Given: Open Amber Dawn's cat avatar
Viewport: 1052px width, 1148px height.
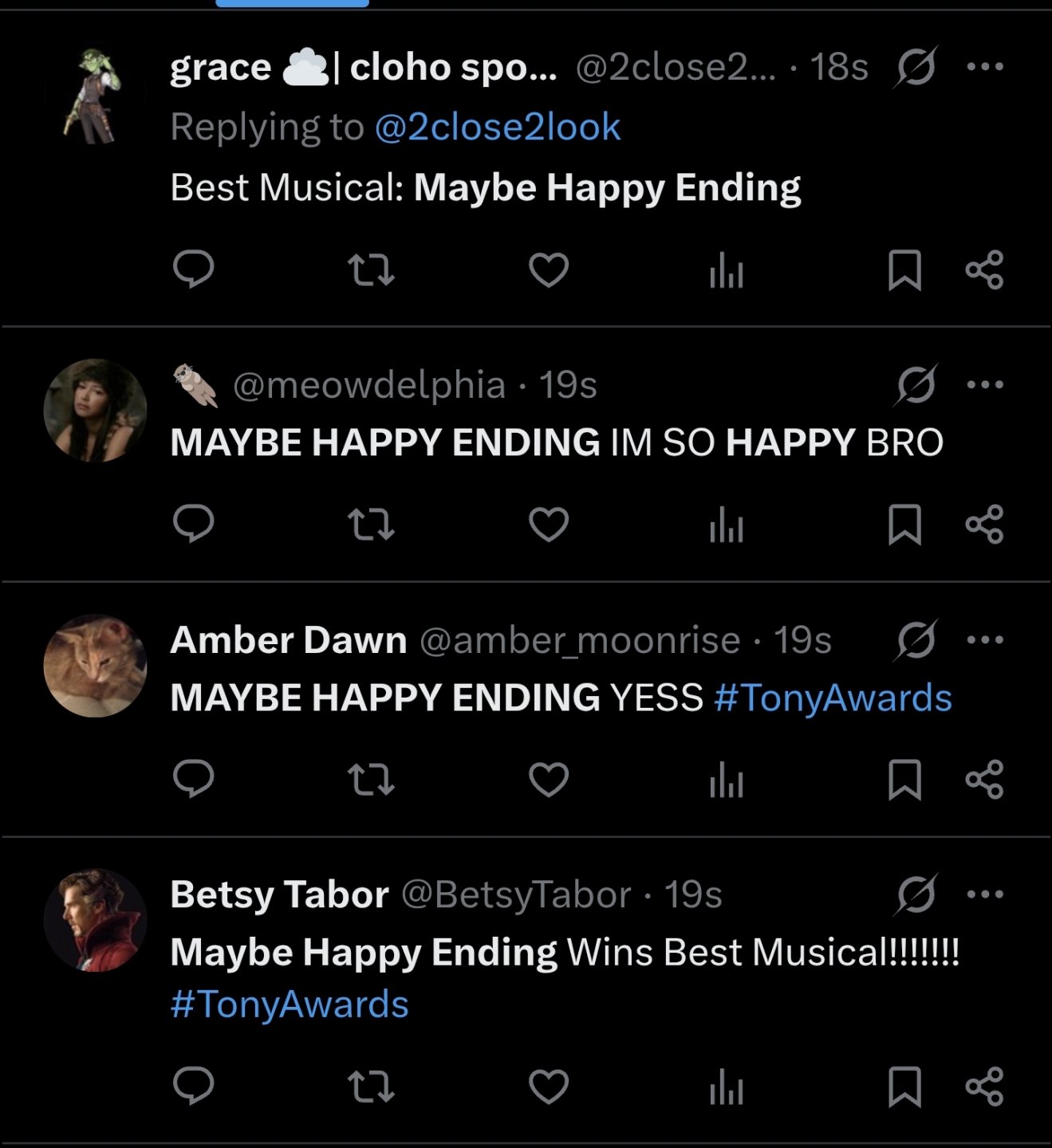Looking at the screenshot, I should pyautogui.click(x=95, y=666).
